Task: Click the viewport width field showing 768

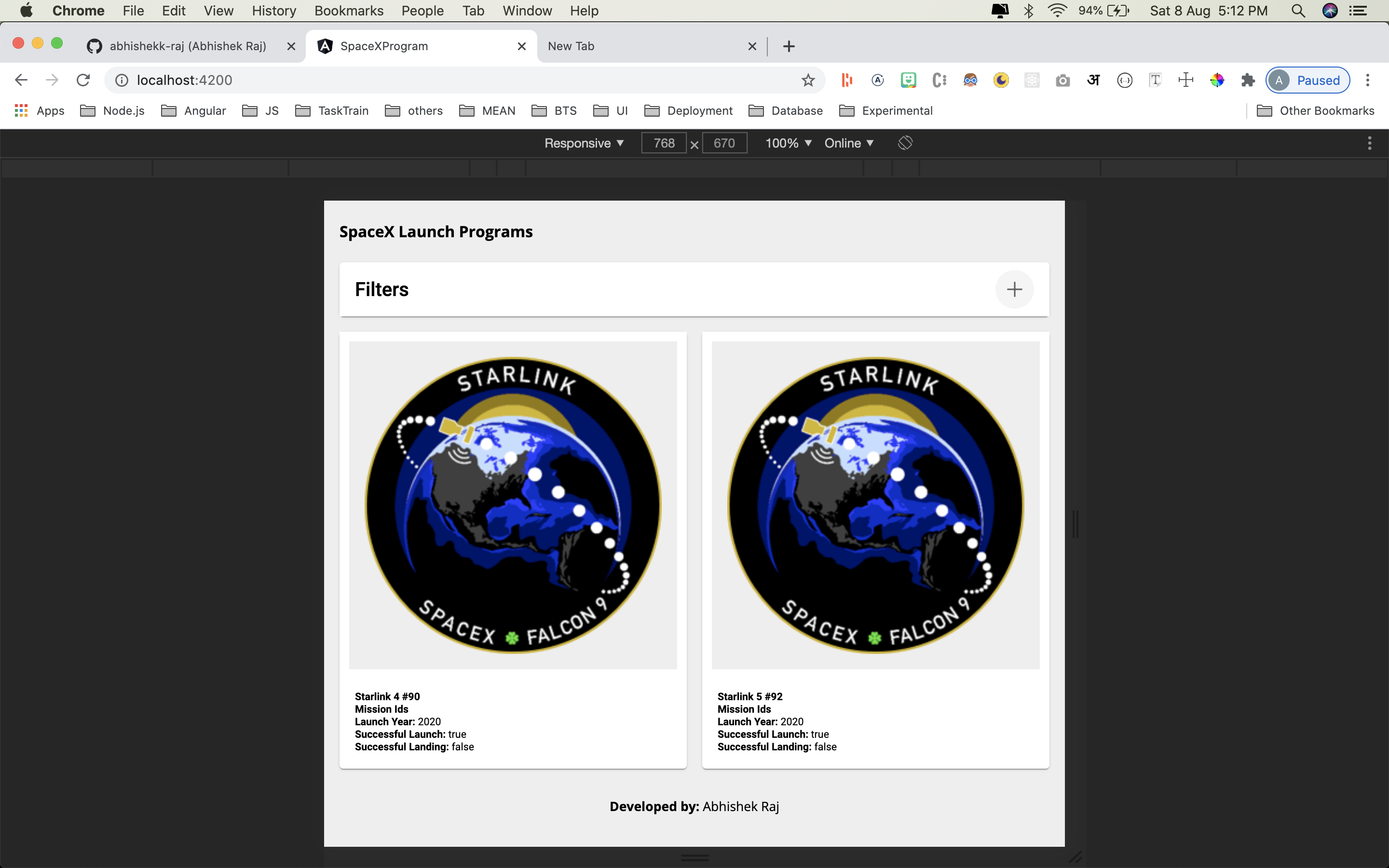Action: pyautogui.click(x=664, y=143)
